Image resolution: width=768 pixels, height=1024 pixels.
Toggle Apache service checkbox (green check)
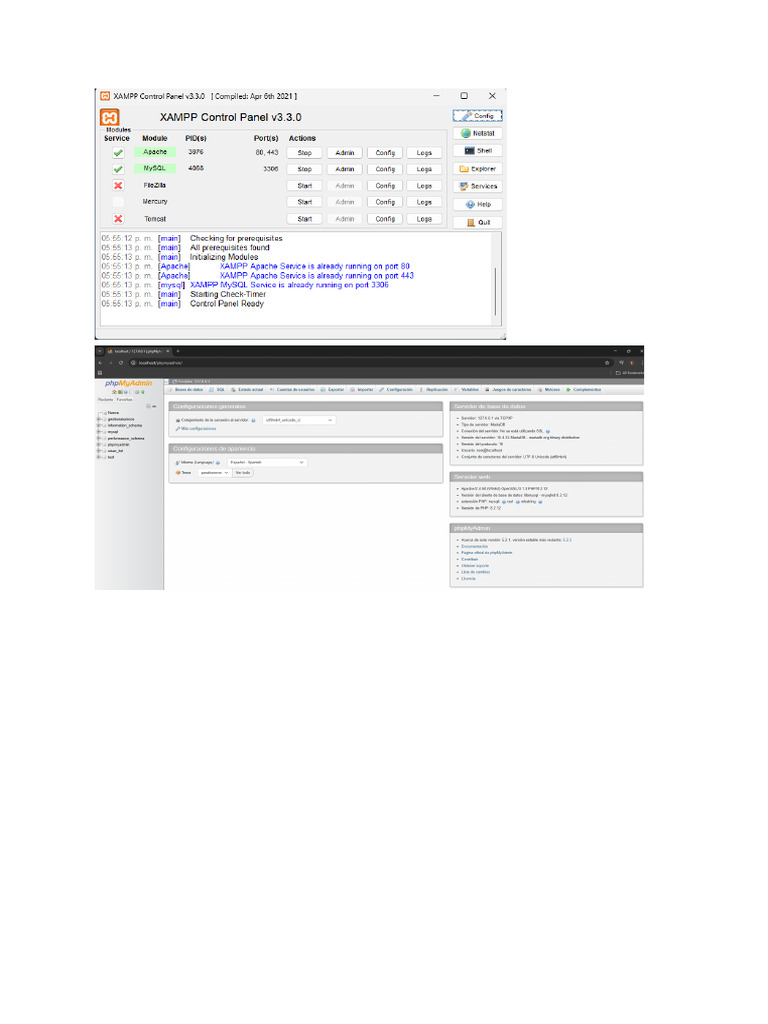click(118, 152)
